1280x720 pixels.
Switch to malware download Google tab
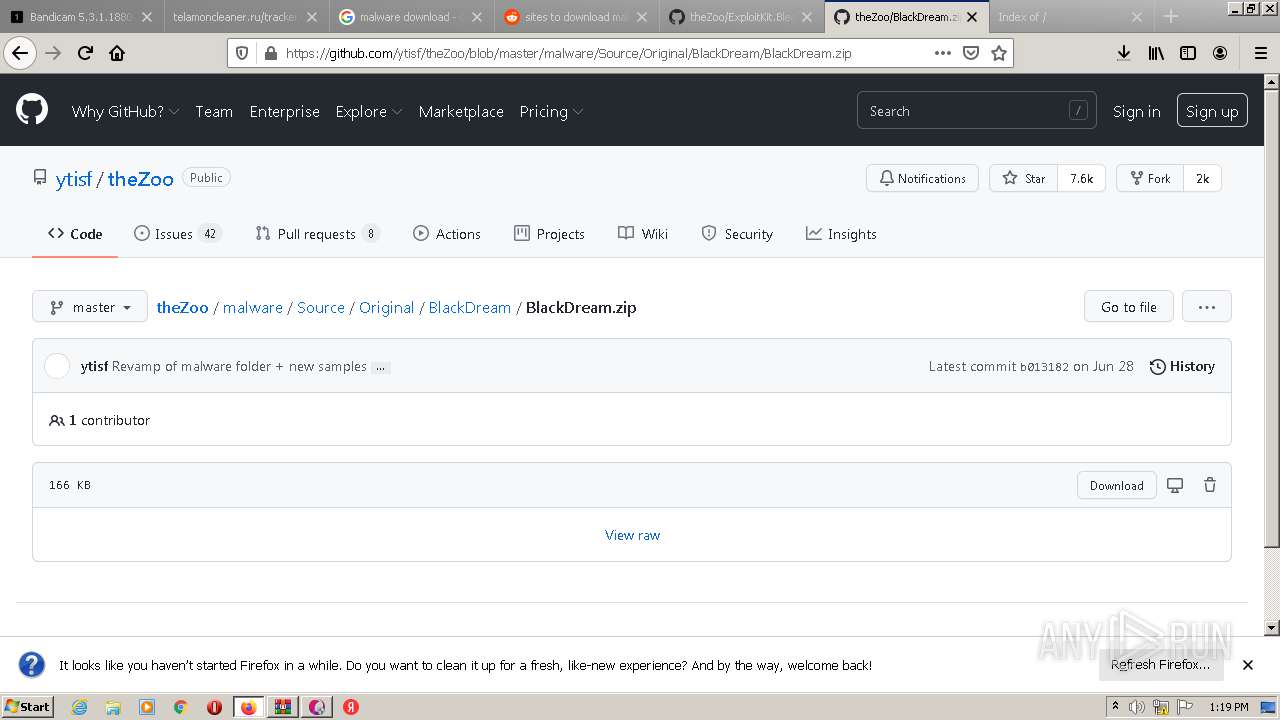(x=410, y=17)
